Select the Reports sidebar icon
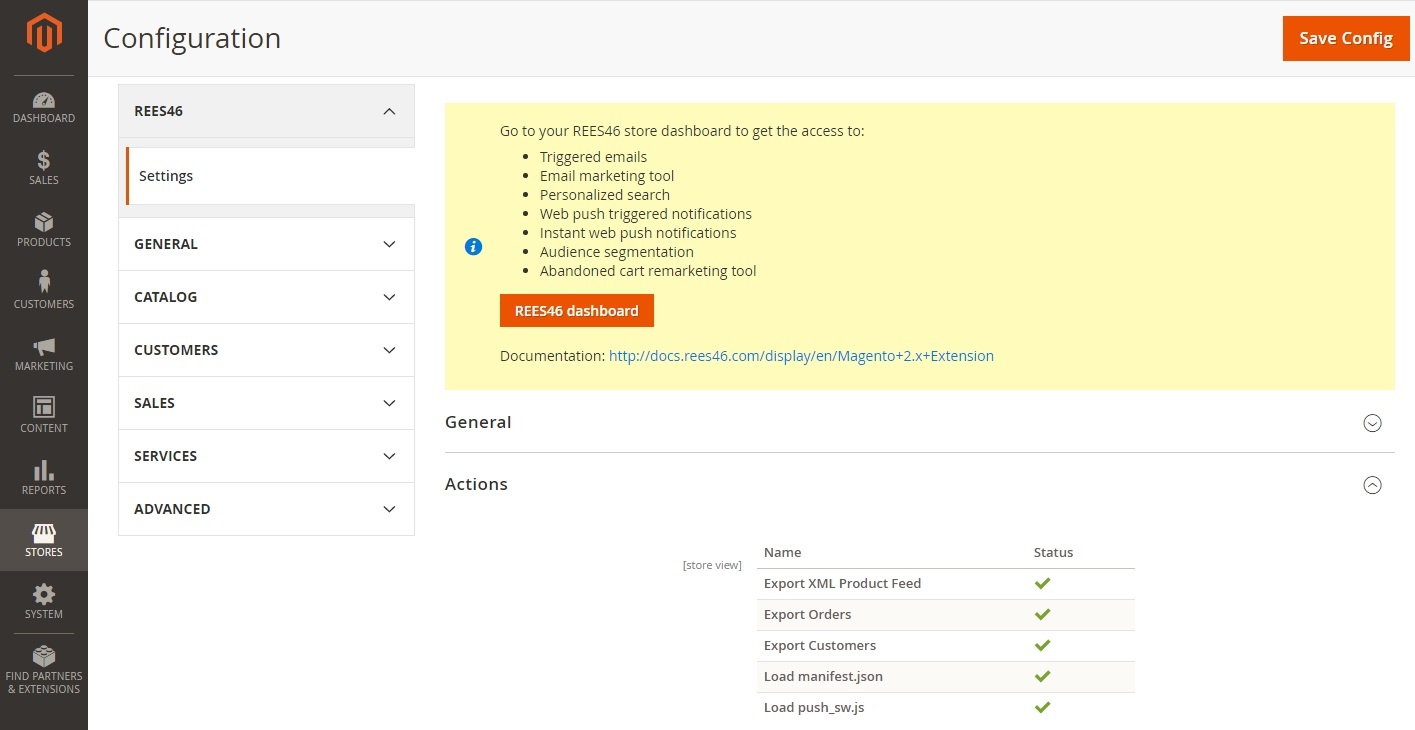 pos(44,477)
